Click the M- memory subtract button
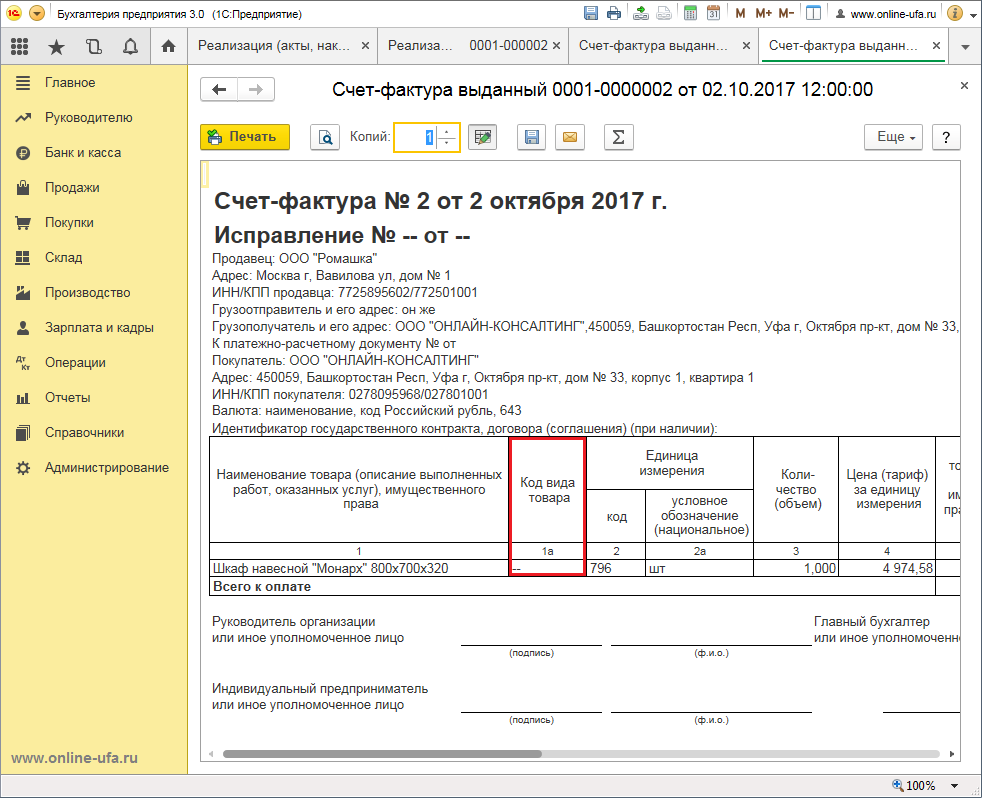Screen dimensions: 982x798 (x=786, y=13)
